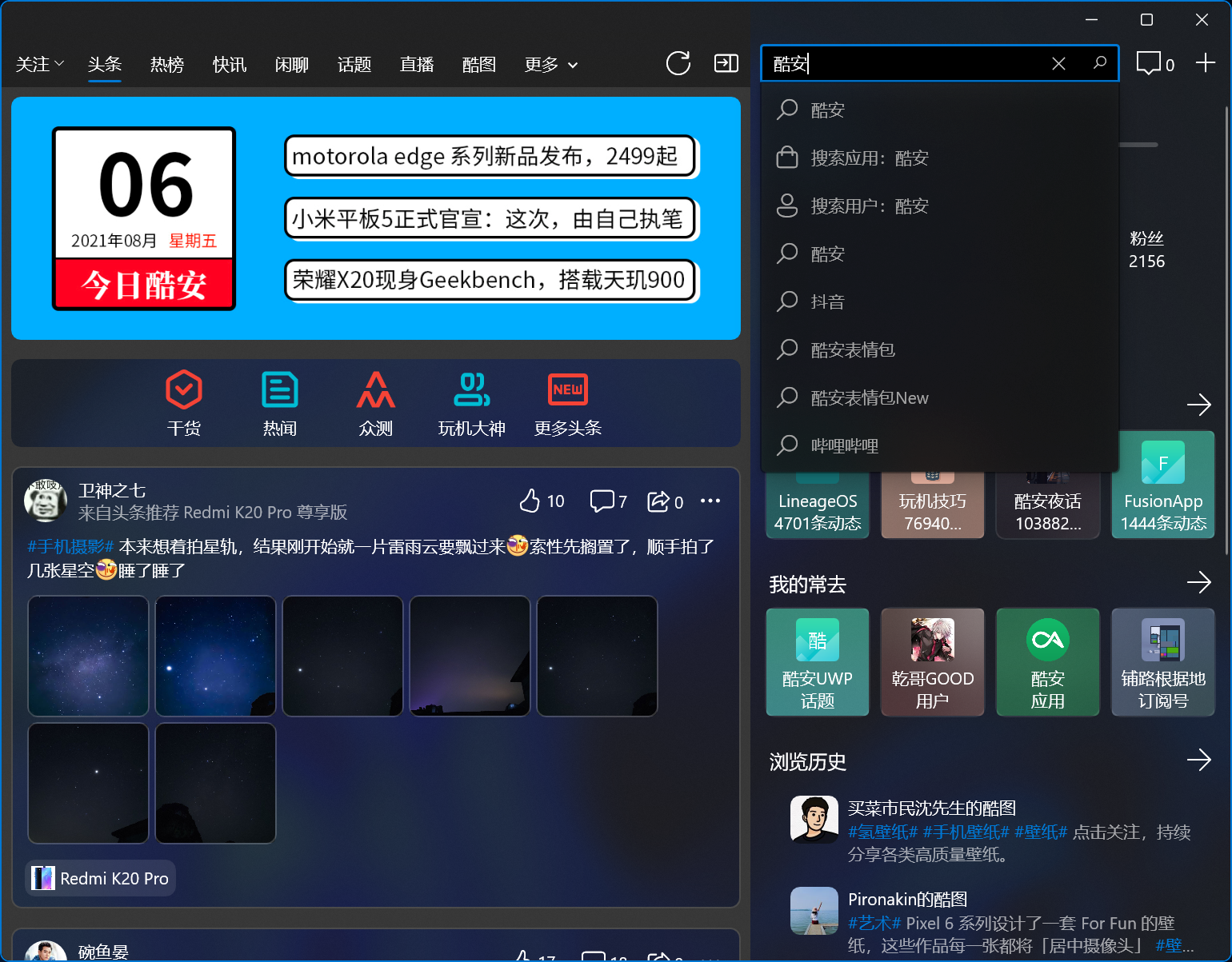Like the post by 卫神之七
This screenshot has width=1232, height=962.
[542, 501]
